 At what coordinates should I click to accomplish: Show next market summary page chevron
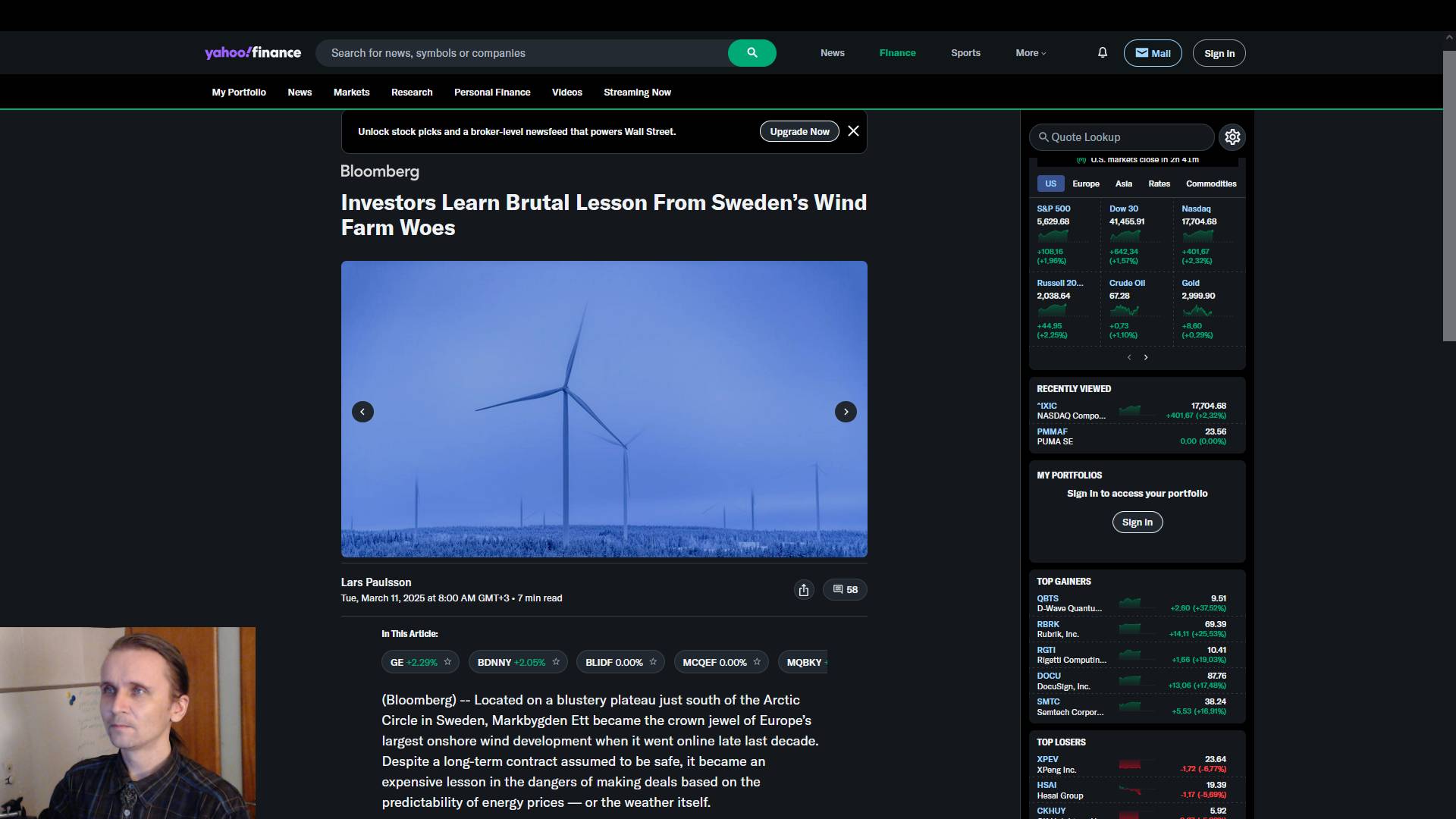pyautogui.click(x=1146, y=357)
